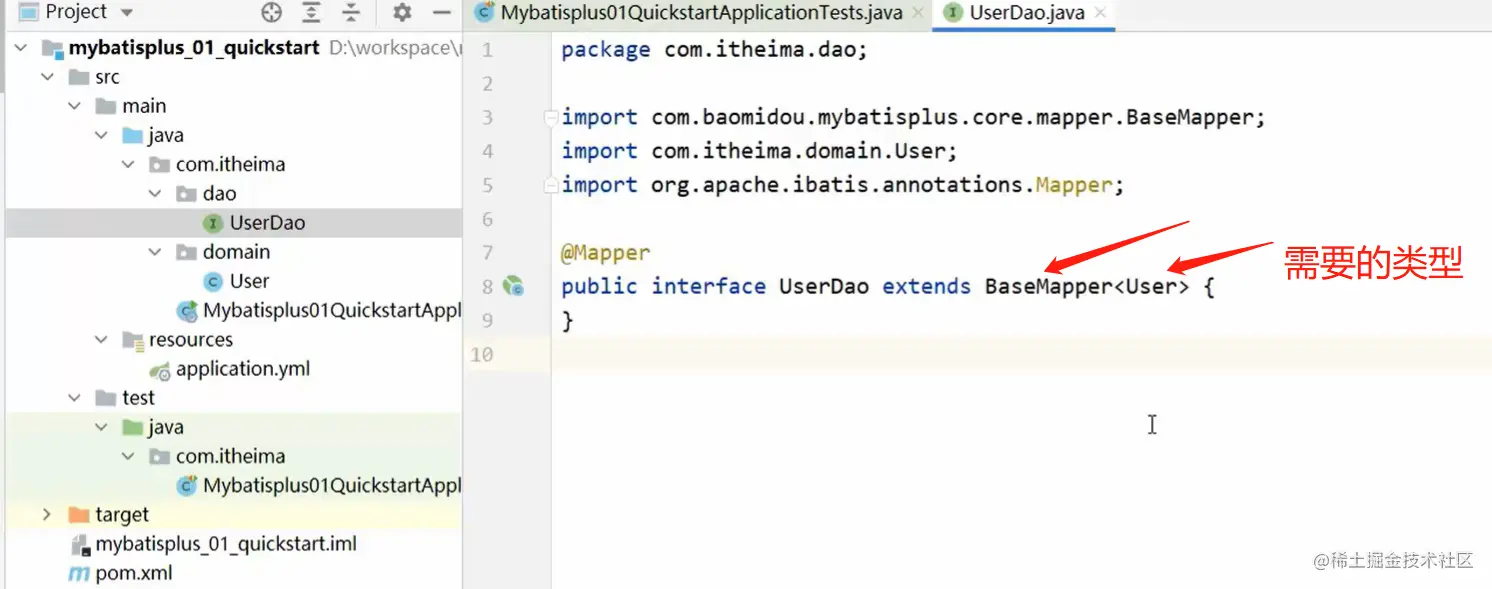Collapse the src folder
This screenshot has width=1492, height=589.
(47, 77)
